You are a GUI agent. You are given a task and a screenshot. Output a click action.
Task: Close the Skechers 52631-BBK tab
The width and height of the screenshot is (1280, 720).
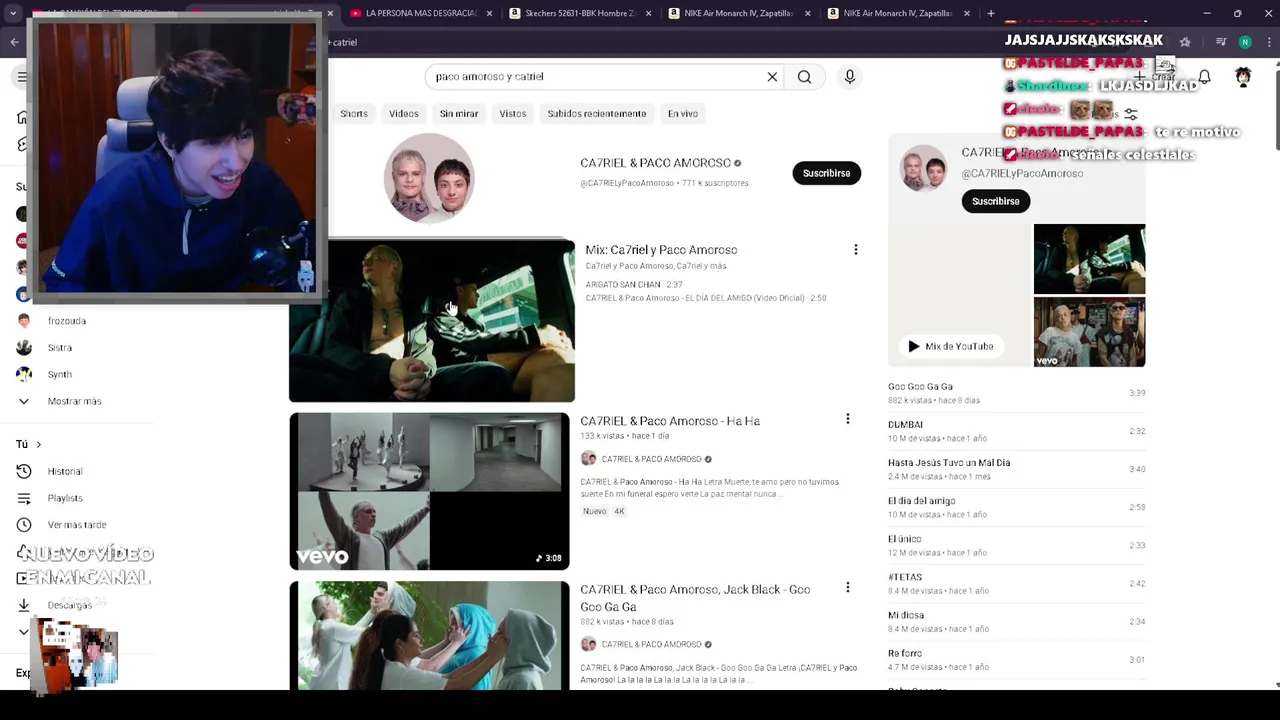648,13
